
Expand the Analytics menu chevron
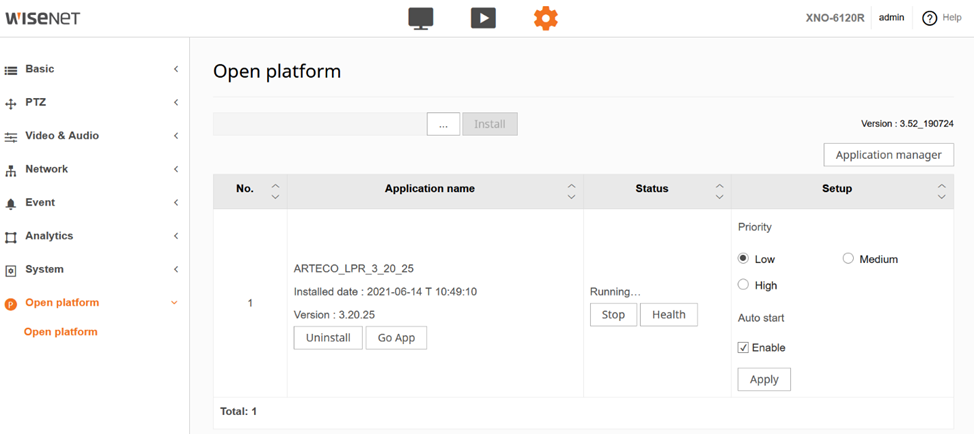point(176,236)
